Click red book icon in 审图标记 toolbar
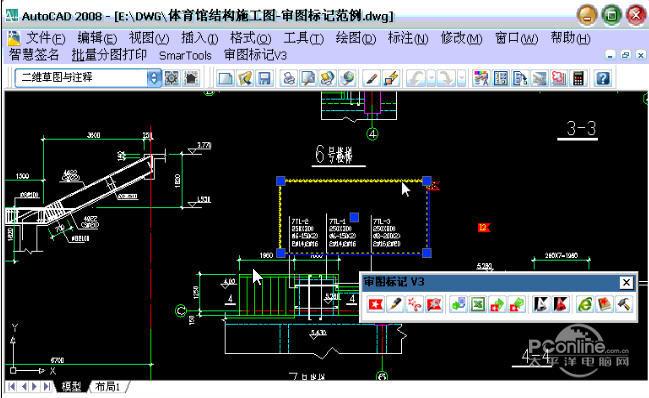 point(604,304)
